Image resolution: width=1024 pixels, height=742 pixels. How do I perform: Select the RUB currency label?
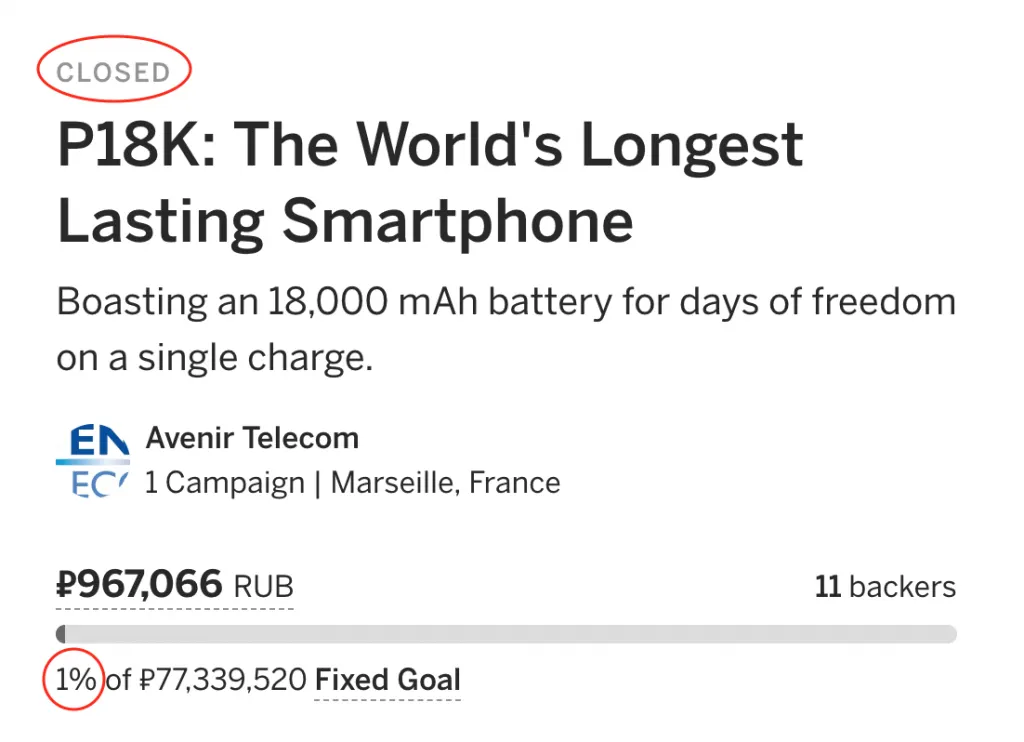point(263,586)
